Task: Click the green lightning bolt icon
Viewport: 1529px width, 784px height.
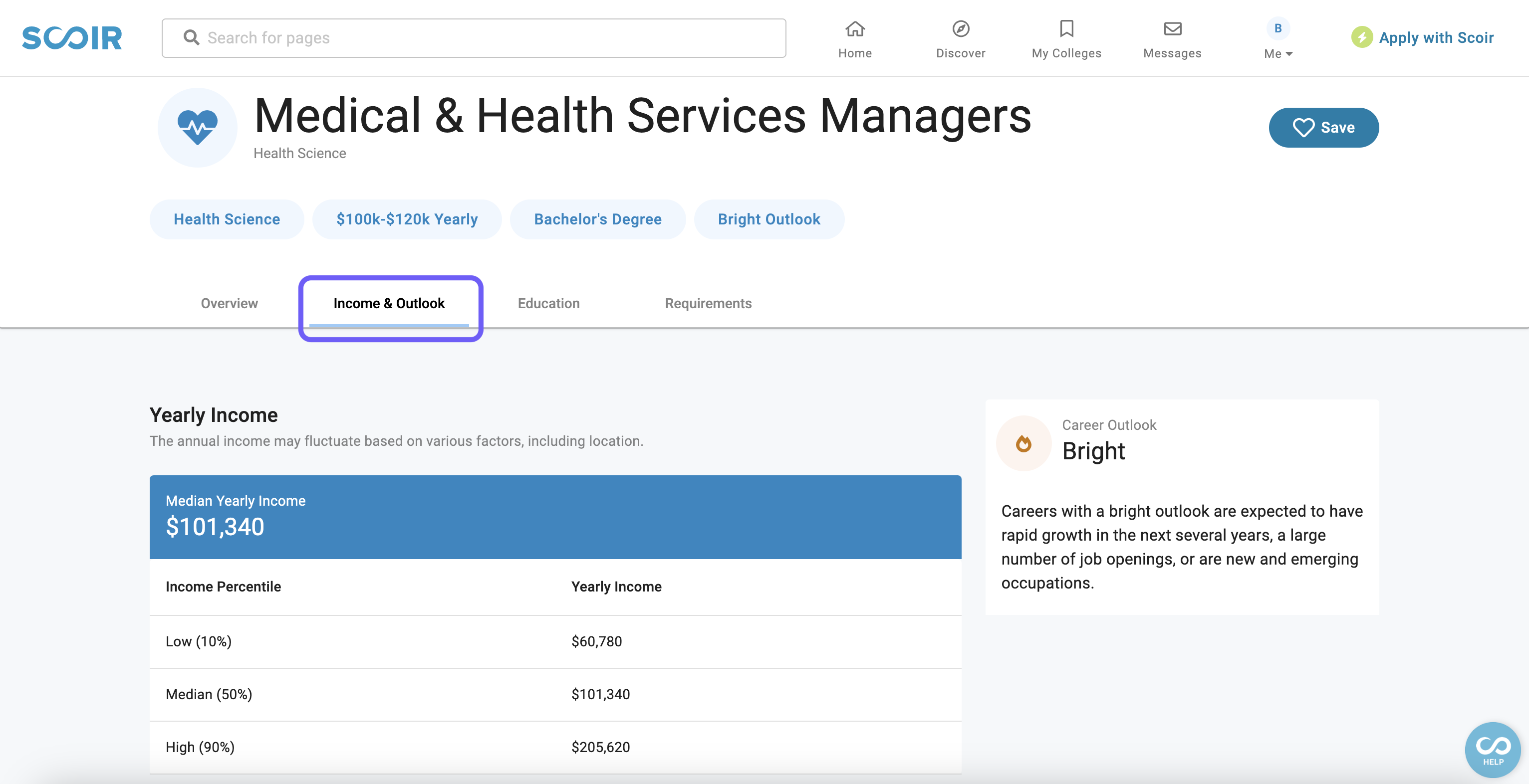Action: [1362, 37]
